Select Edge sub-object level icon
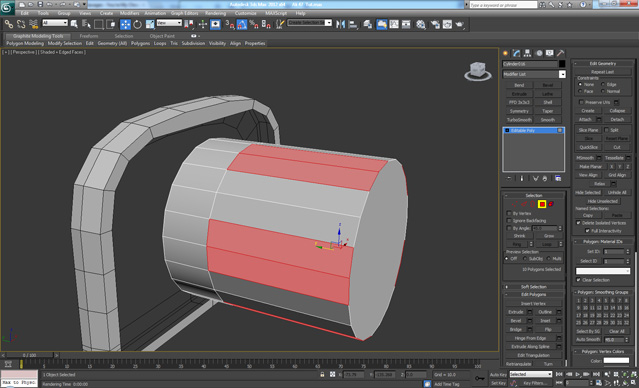The width and height of the screenshot is (639, 388). 524,204
